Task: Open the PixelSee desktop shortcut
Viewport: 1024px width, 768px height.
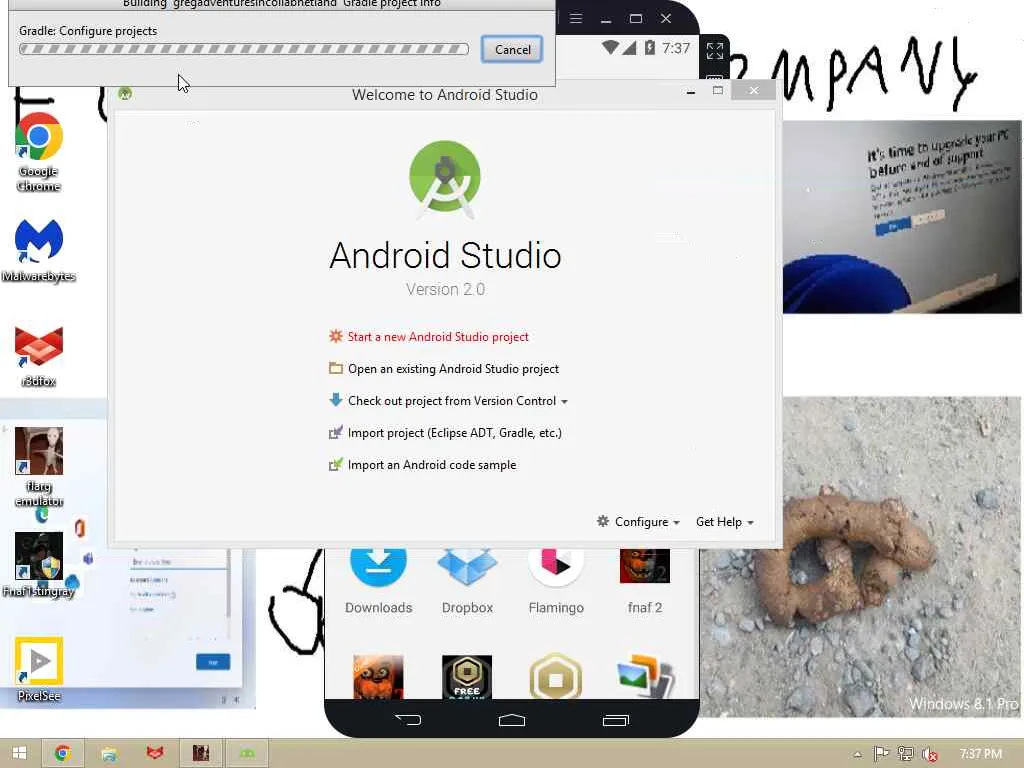Action: pyautogui.click(x=39, y=669)
